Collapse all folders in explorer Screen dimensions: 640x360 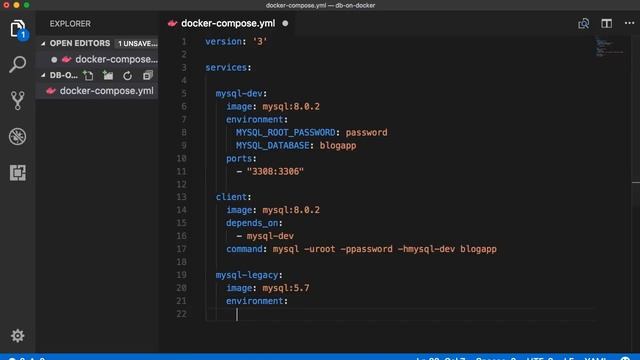[x=147, y=76]
